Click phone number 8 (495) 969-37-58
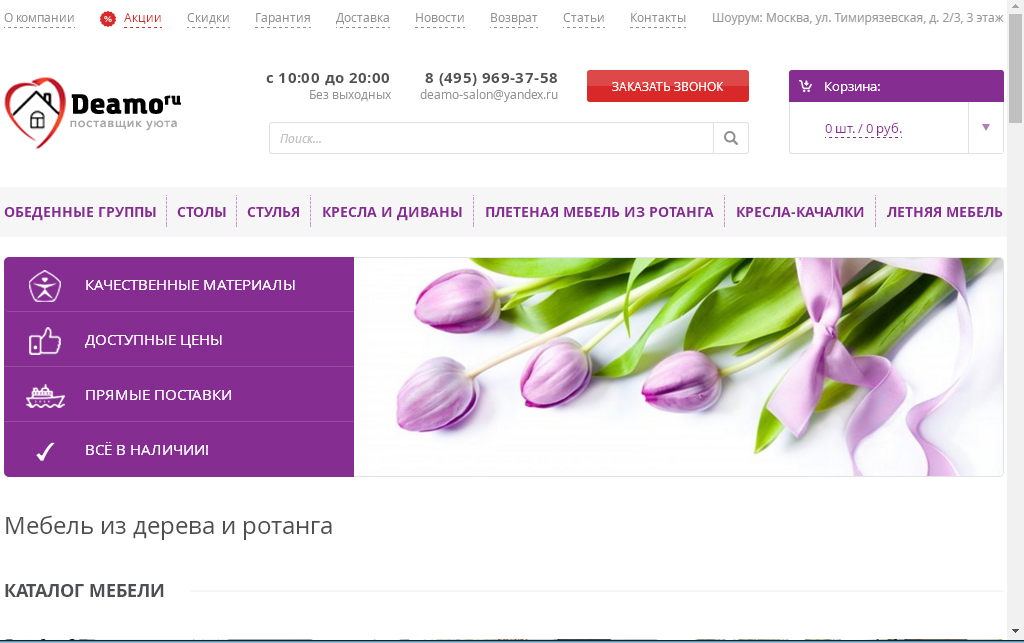Viewport: 1024px width, 643px height. point(491,78)
